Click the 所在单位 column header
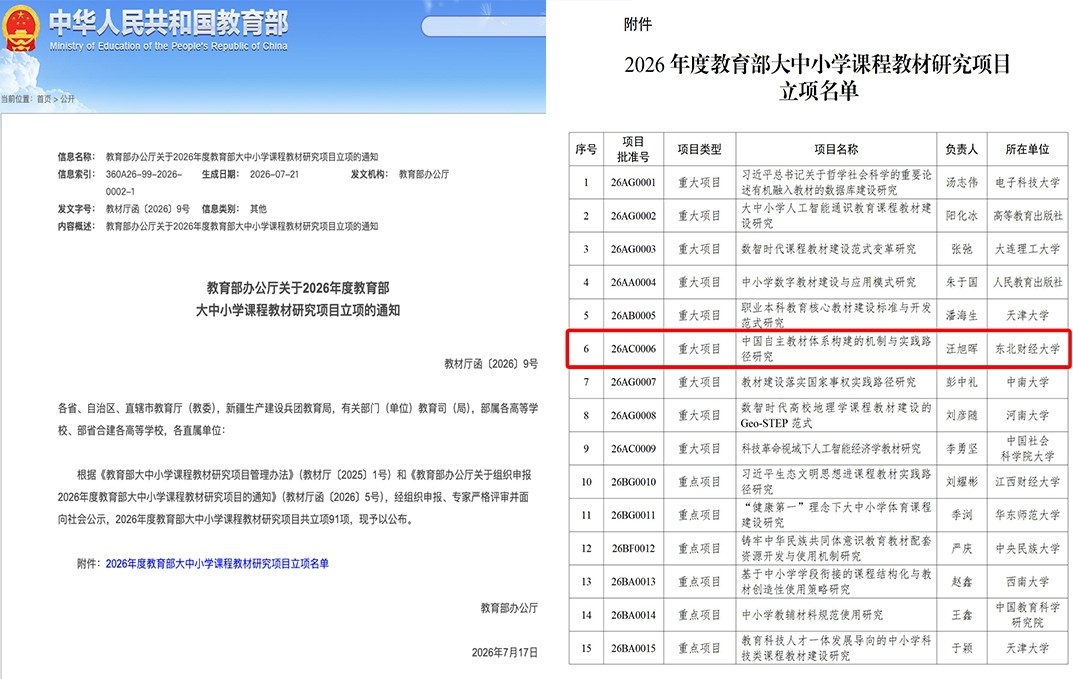 (x=1027, y=149)
